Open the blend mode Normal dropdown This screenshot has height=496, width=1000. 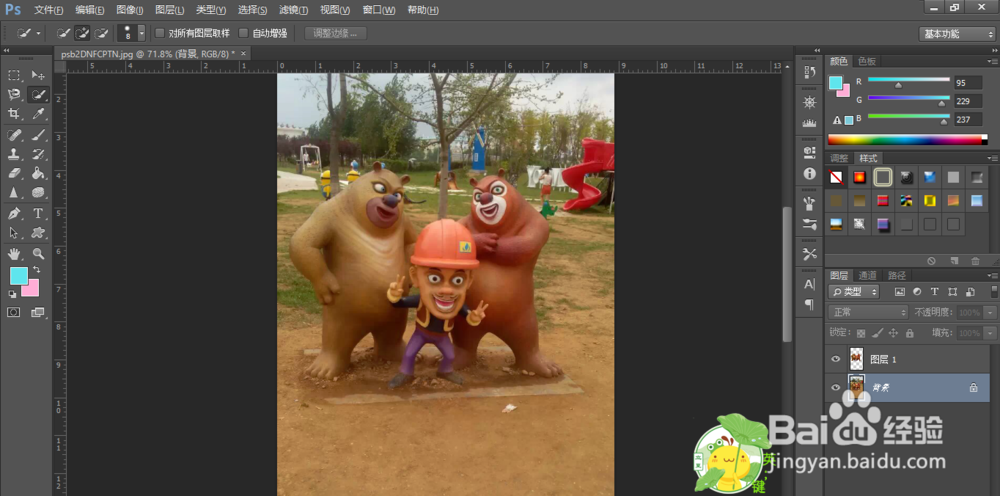pyautogui.click(x=868, y=312)
